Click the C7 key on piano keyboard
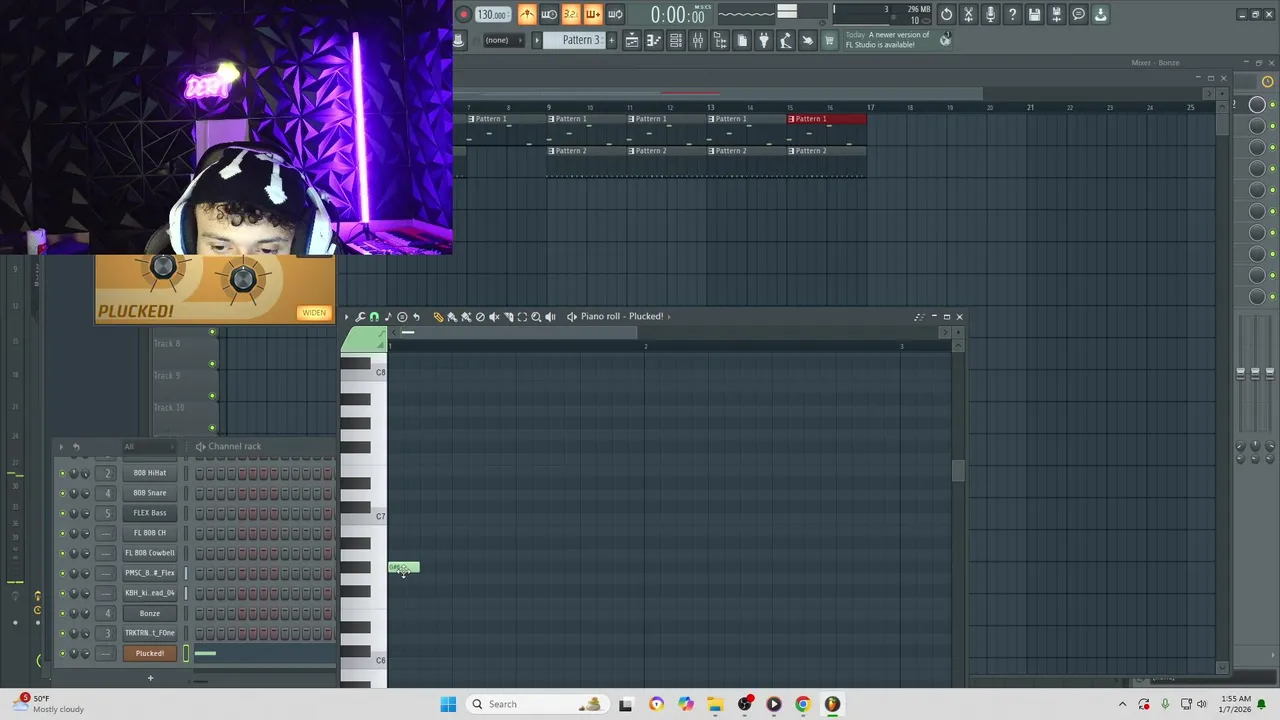 (363, 516)
